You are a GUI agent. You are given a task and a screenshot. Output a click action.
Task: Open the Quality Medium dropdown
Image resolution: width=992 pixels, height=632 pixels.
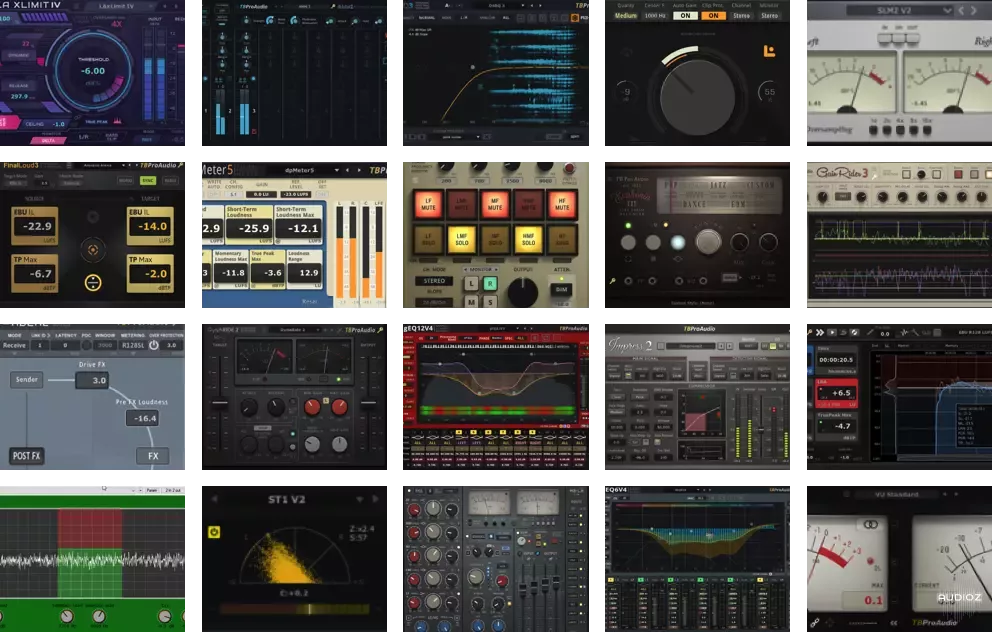pos(626,15)
